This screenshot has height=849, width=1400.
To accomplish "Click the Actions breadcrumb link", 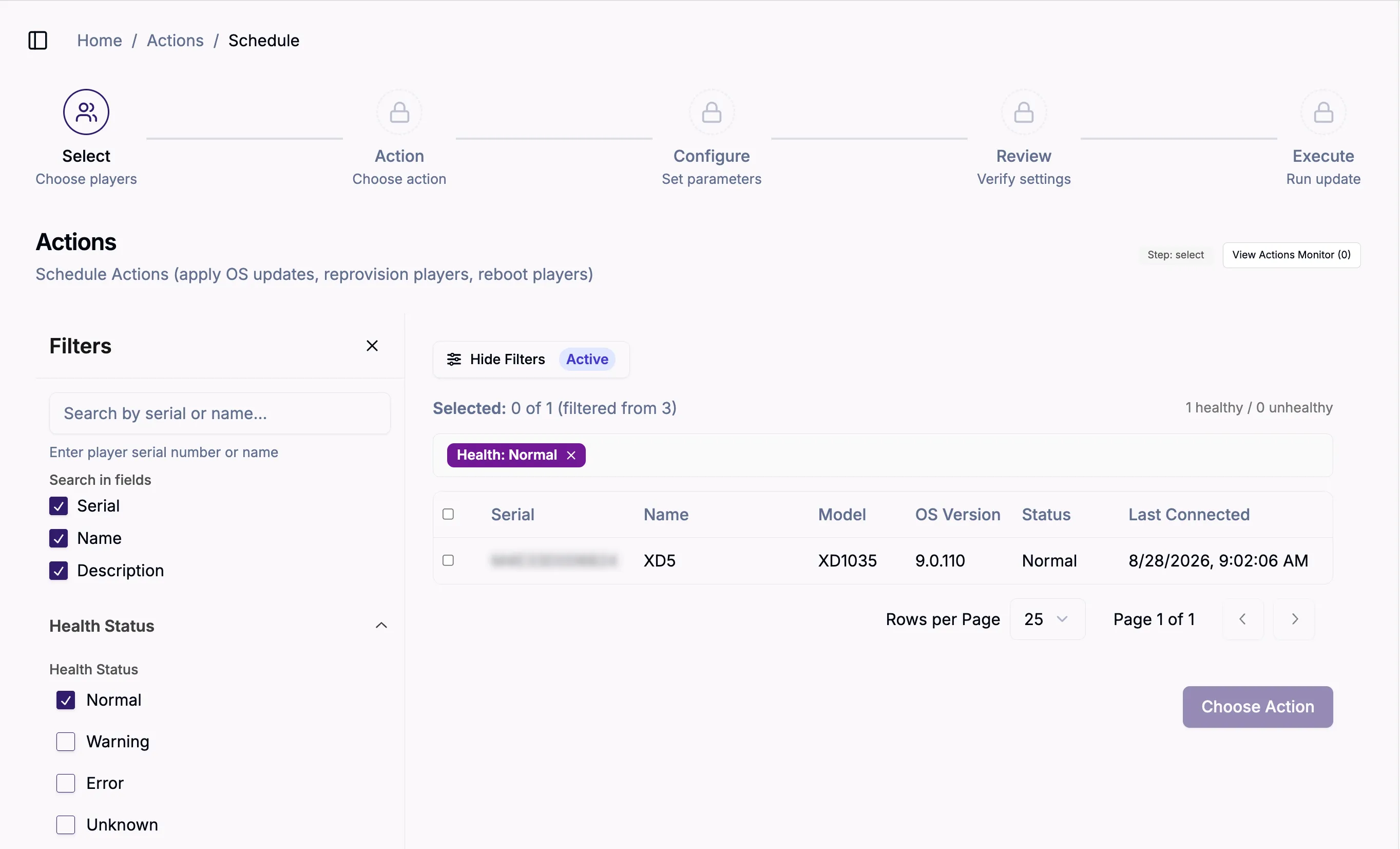I will point(175,41).
